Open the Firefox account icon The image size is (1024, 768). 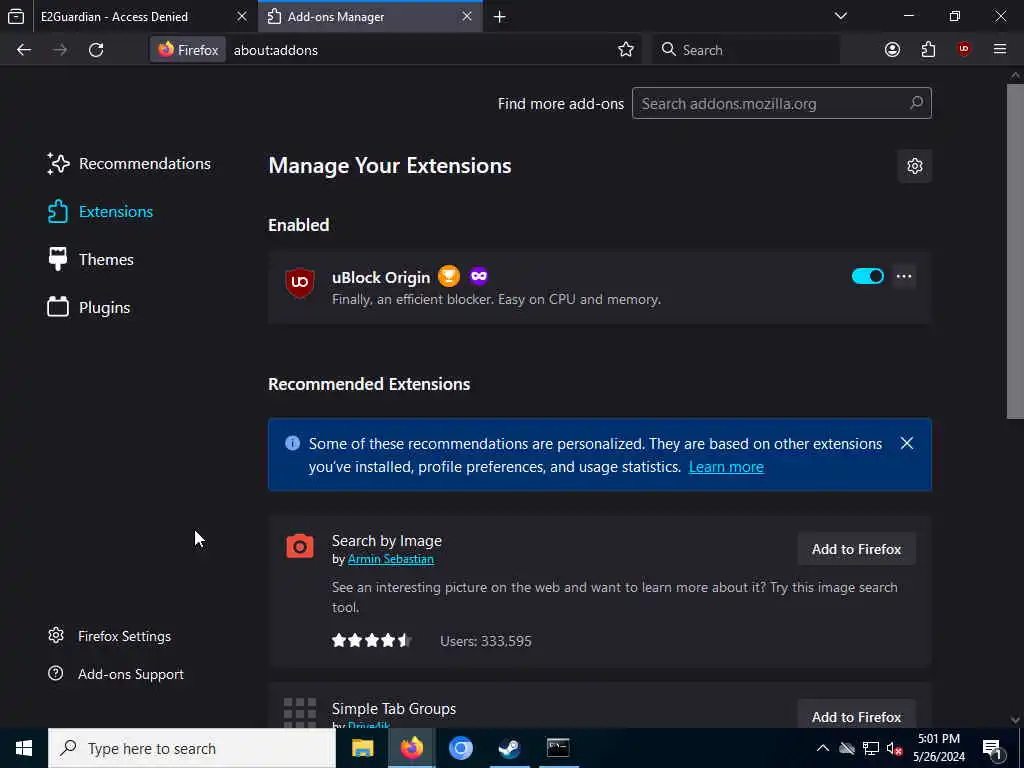click(x=892, y=50)
